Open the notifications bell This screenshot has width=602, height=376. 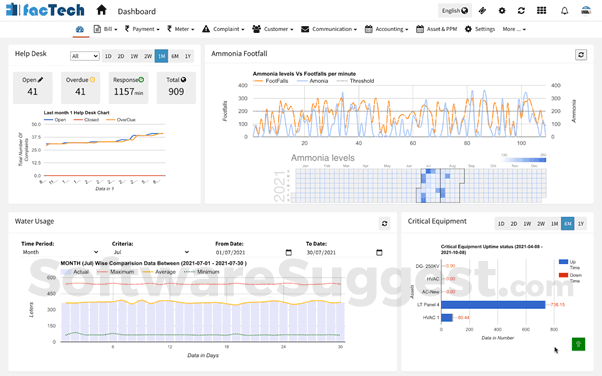[x=564, y=11]
